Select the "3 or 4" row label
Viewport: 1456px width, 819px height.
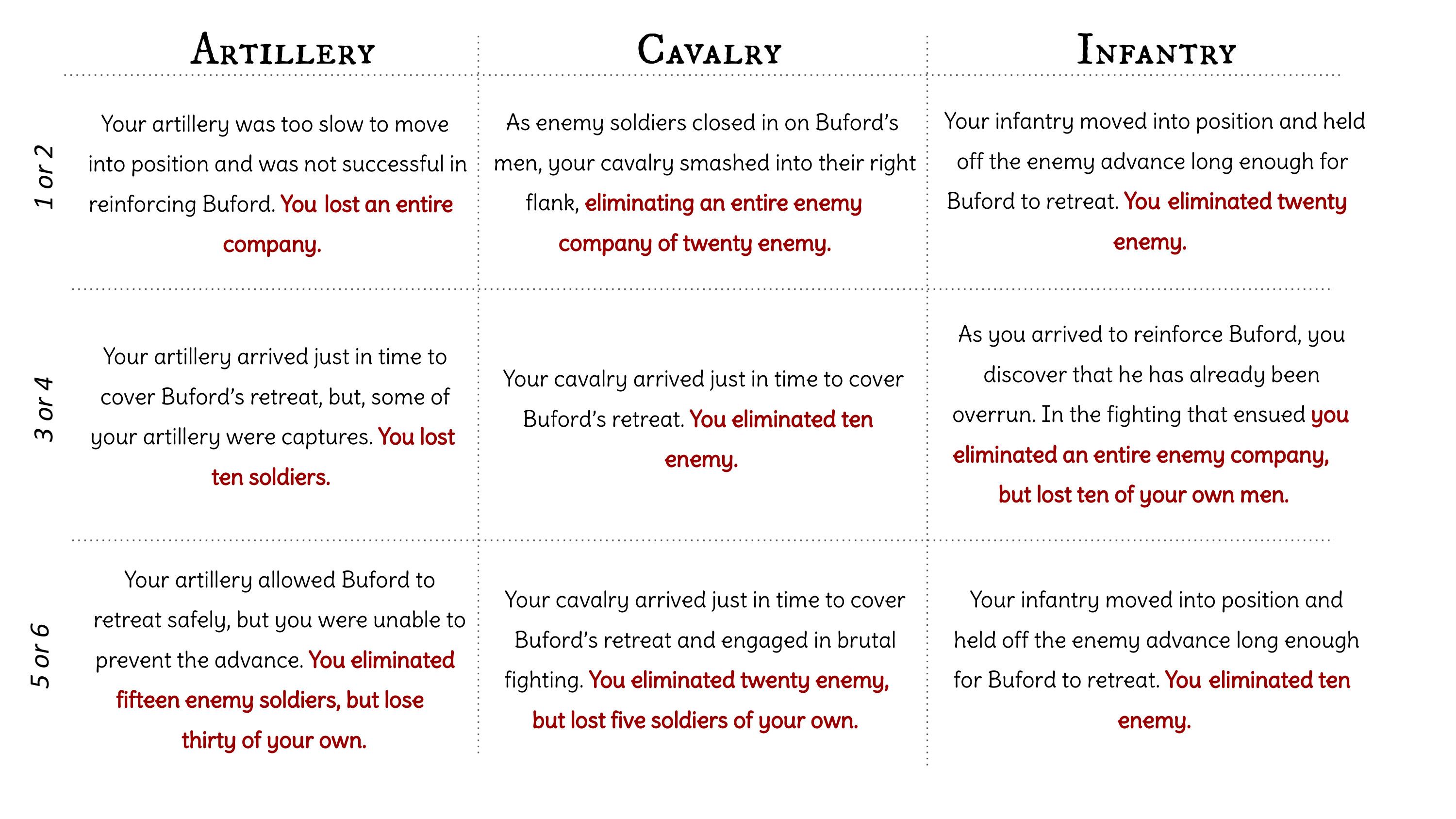[x=45, y=409]
